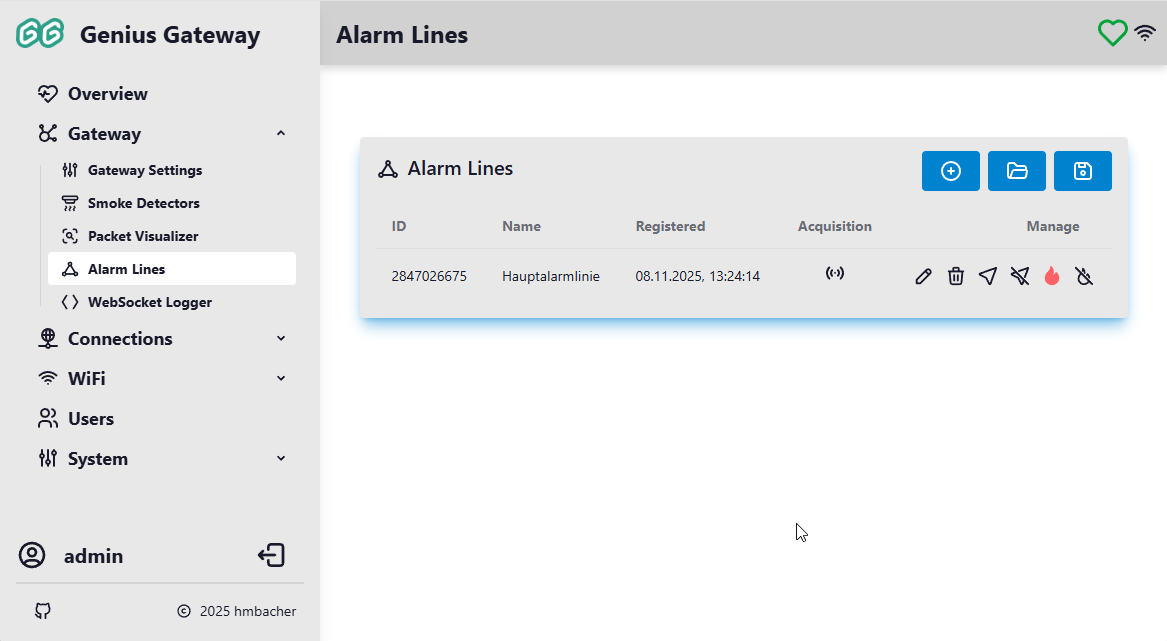Trigger fire alarm with red flame icon
Image resolution: width=1167 pixels, height=641 pixels.
1052,276
